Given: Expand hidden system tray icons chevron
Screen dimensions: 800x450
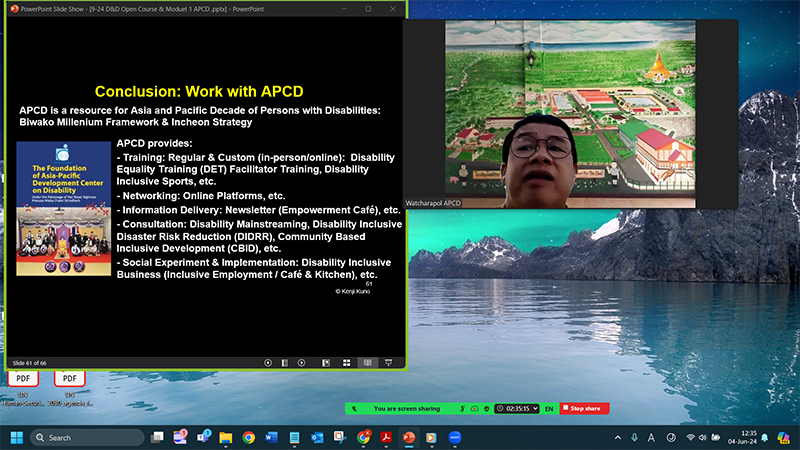Looking at the screenshot, I should tap(618, 438).
